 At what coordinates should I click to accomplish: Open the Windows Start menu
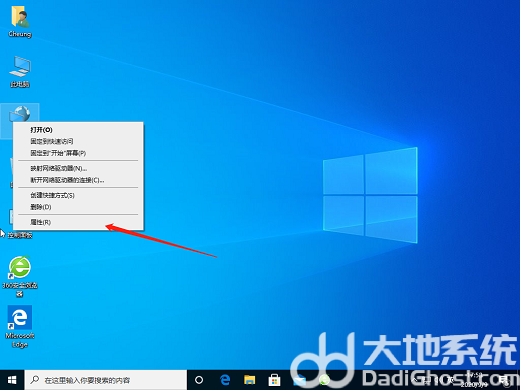pyautogui.click(x=12, y=380)
